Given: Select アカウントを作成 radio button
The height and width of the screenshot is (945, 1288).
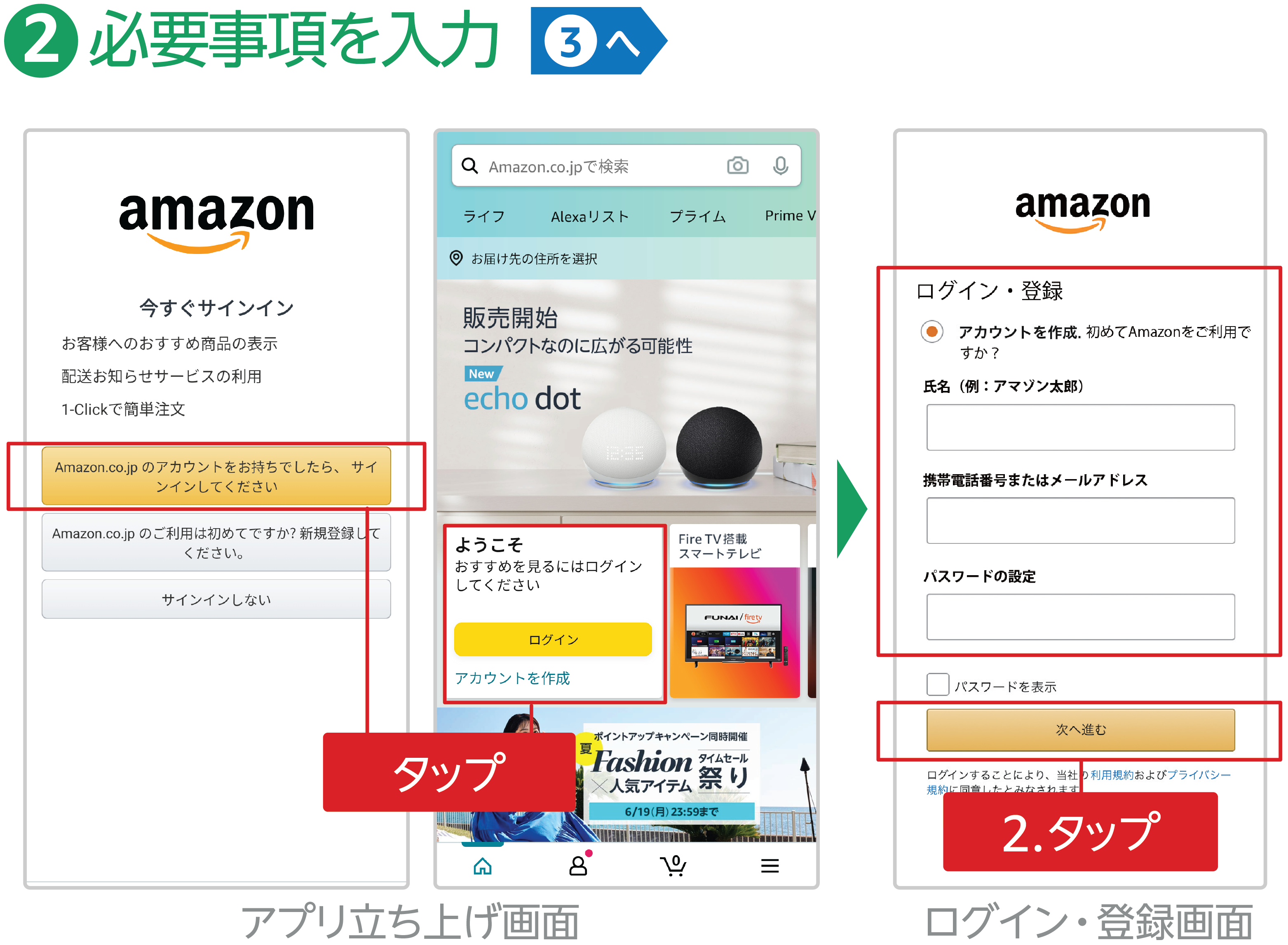Looking at the screenshot, I should click(932, 334).
